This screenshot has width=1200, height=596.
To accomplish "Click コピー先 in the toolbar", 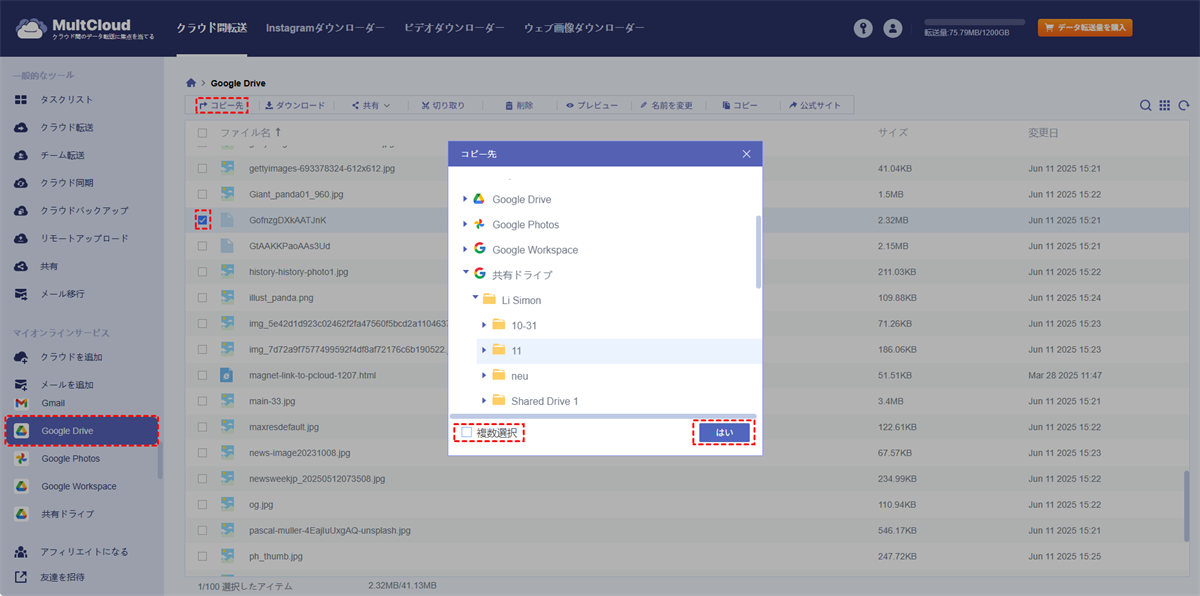I will (x=222, y=105).
